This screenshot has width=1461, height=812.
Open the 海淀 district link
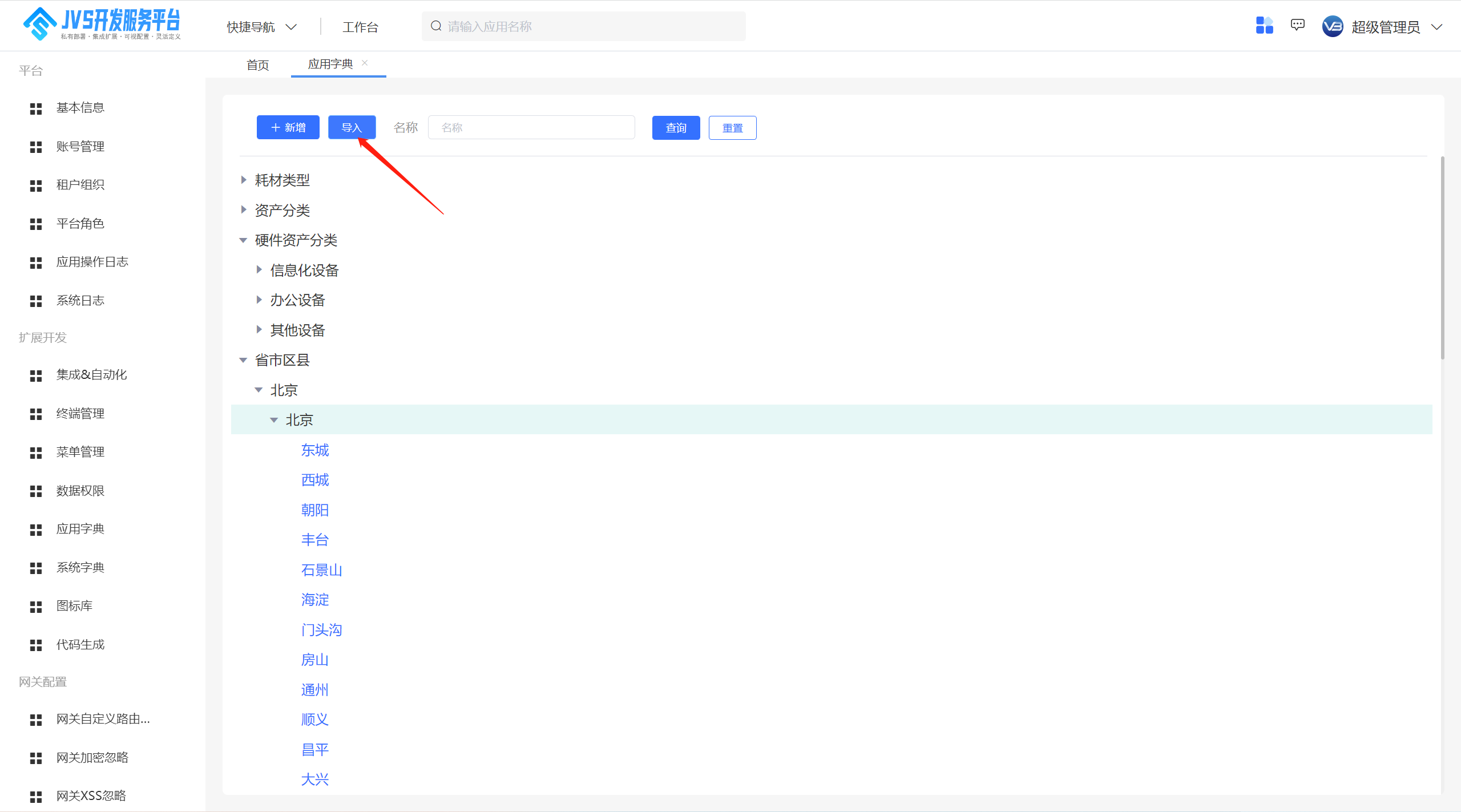point(315,600)
